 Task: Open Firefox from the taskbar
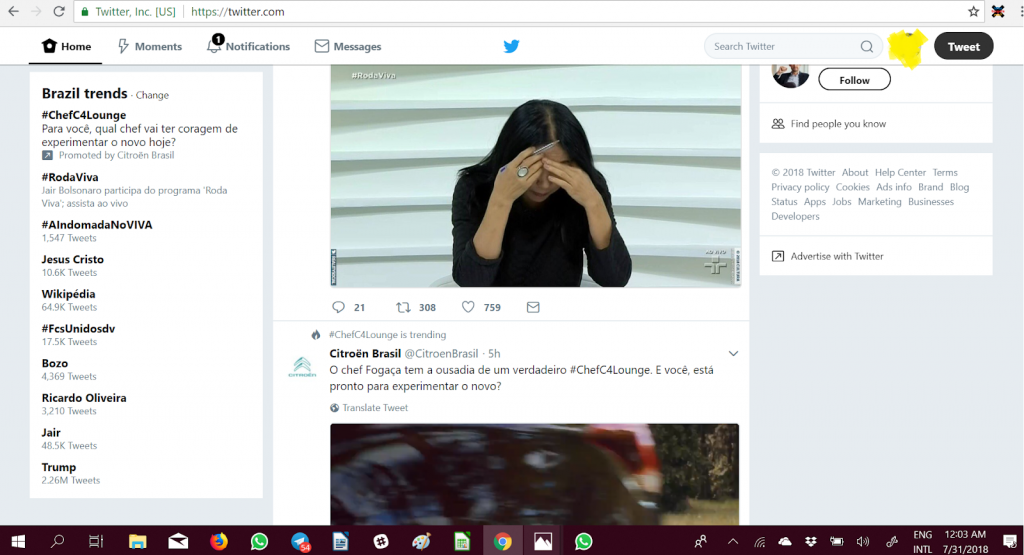(219, 541)
